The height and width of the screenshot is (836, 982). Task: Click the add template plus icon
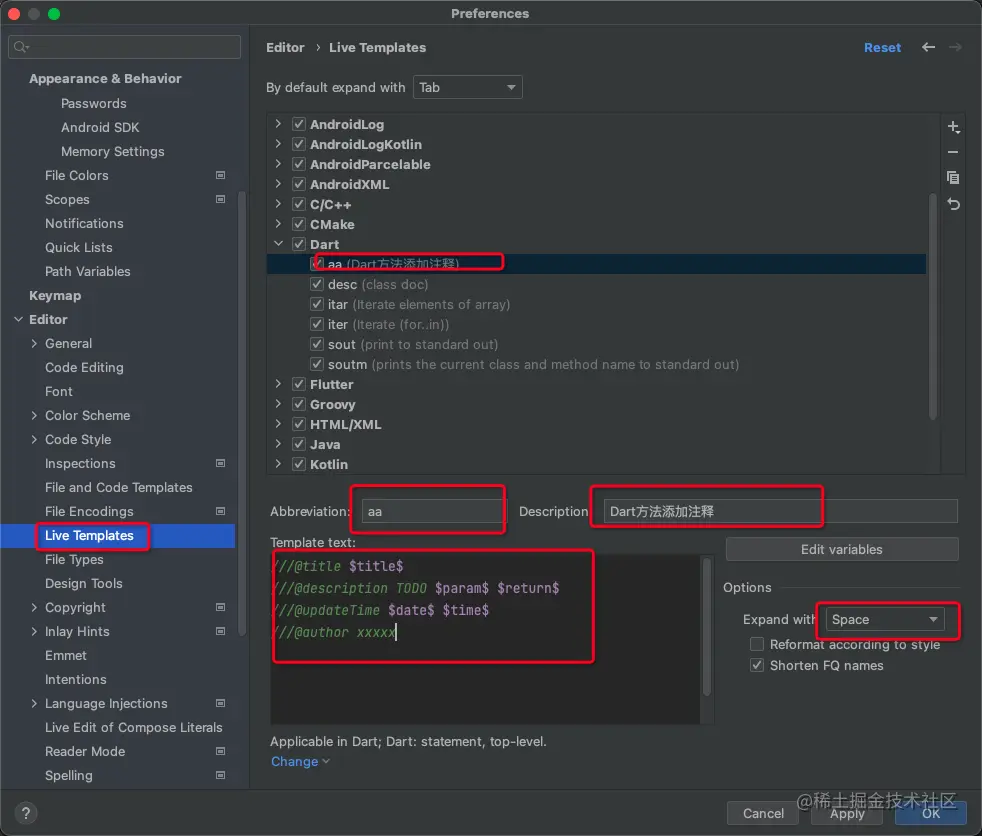pos(953,127)
